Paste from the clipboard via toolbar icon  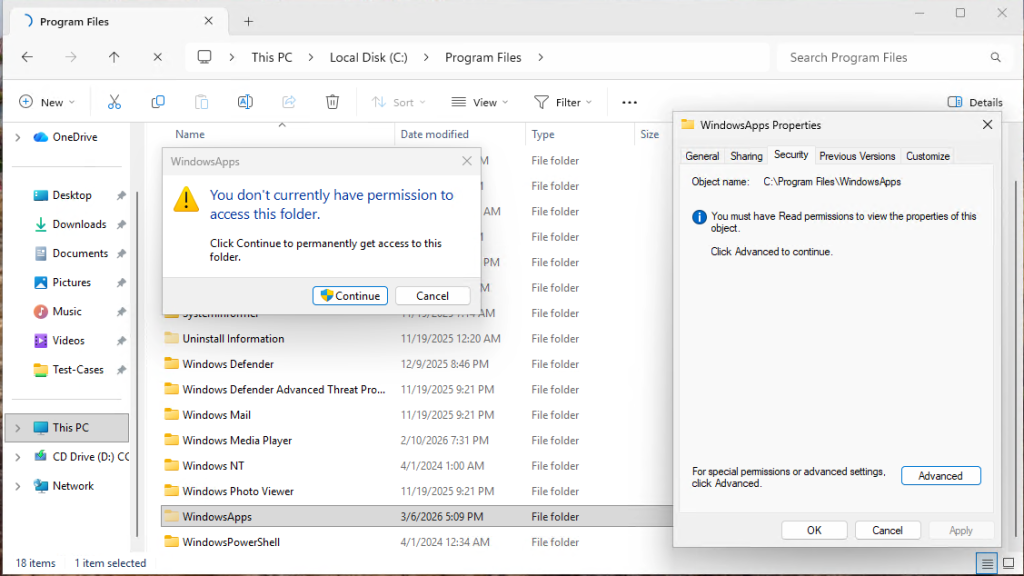pyautogui.click(x=200, y=101)
